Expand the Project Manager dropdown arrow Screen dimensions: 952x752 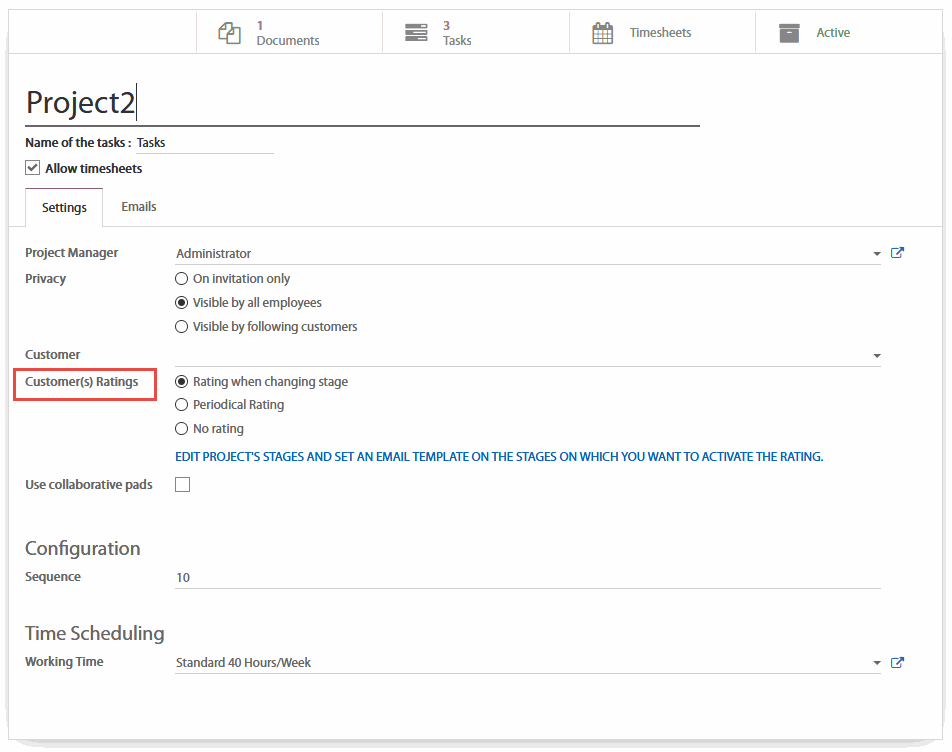(x=877, y=254)
